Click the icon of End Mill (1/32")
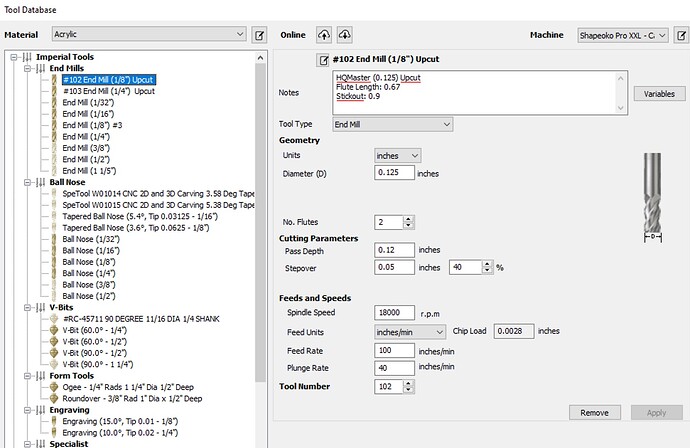690x448 pixels. (x=54, y=103)
